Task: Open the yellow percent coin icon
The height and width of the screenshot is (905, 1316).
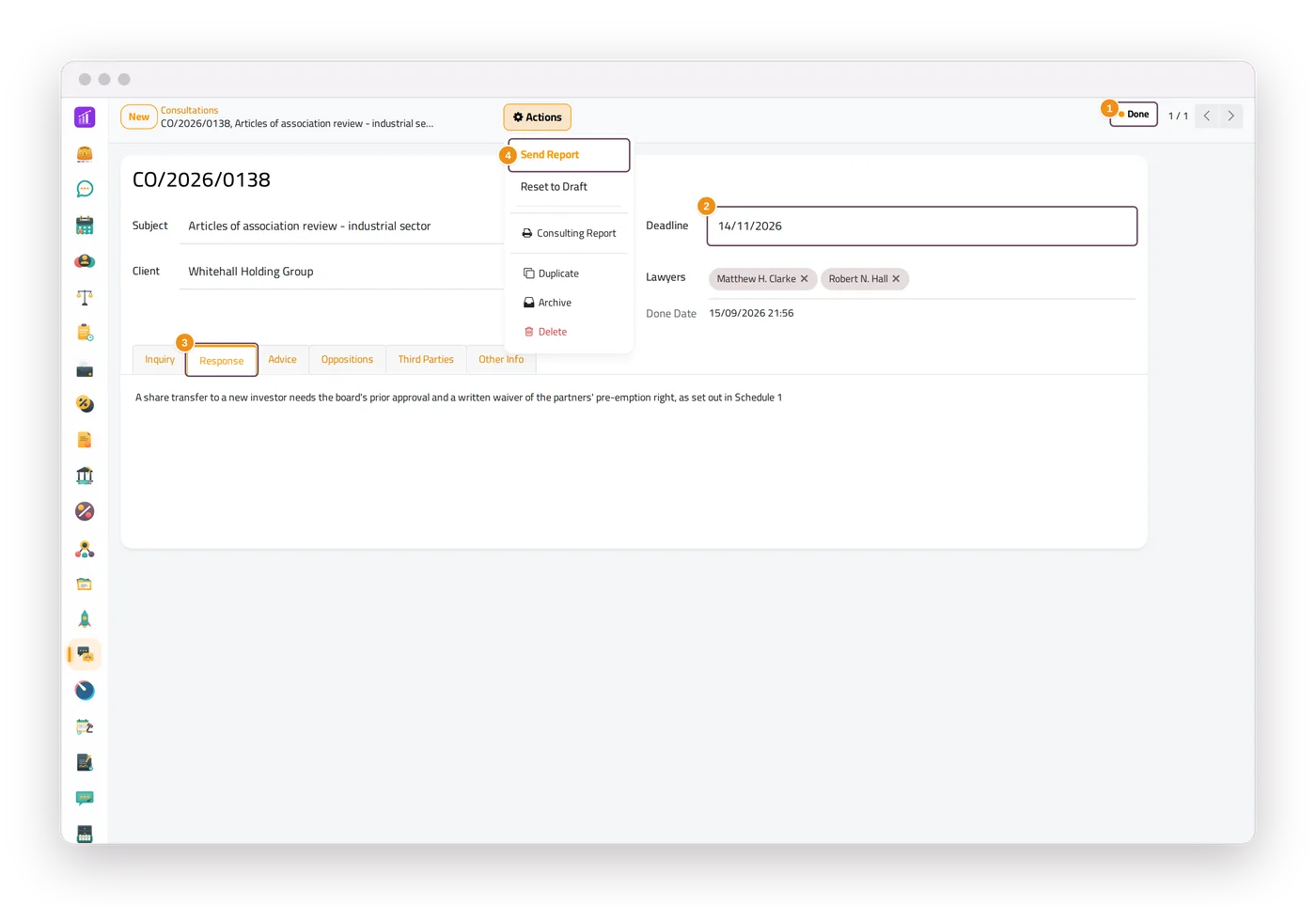Action: 85,404
